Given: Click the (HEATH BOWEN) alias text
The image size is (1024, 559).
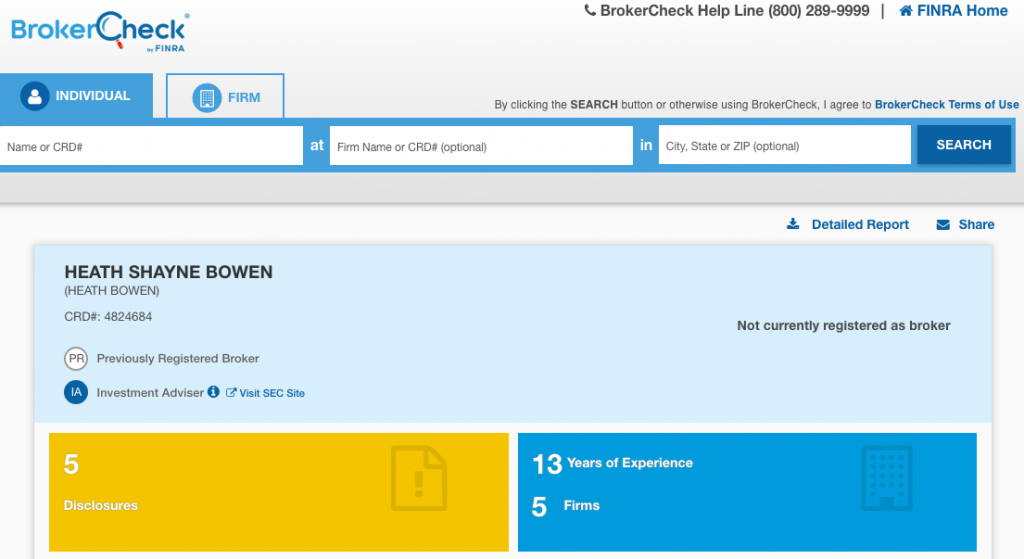Looking at the screenshot, I should 112,291.
